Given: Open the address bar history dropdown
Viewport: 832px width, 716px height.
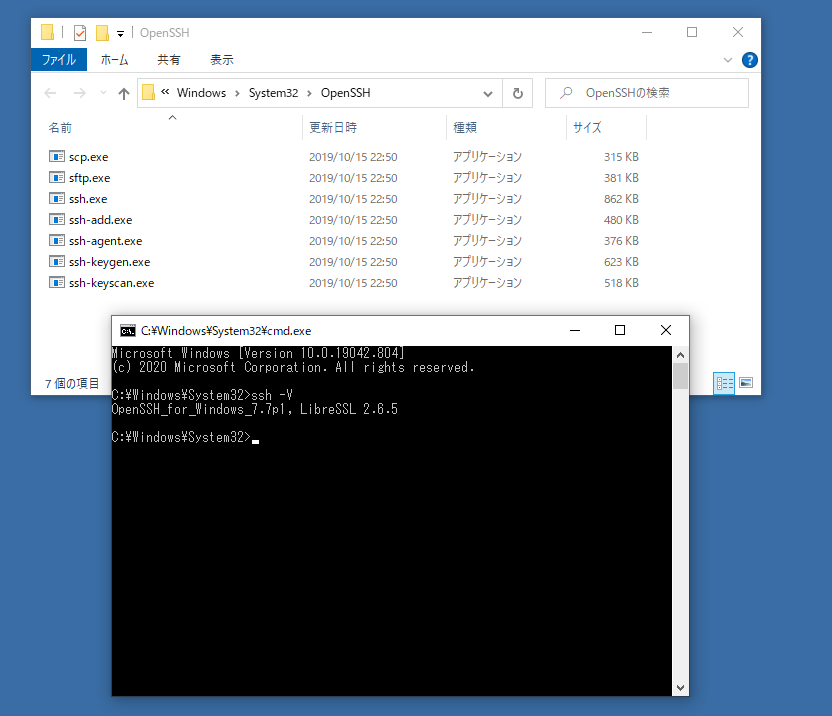Looking at the screenshot, I should click(488, 93).
